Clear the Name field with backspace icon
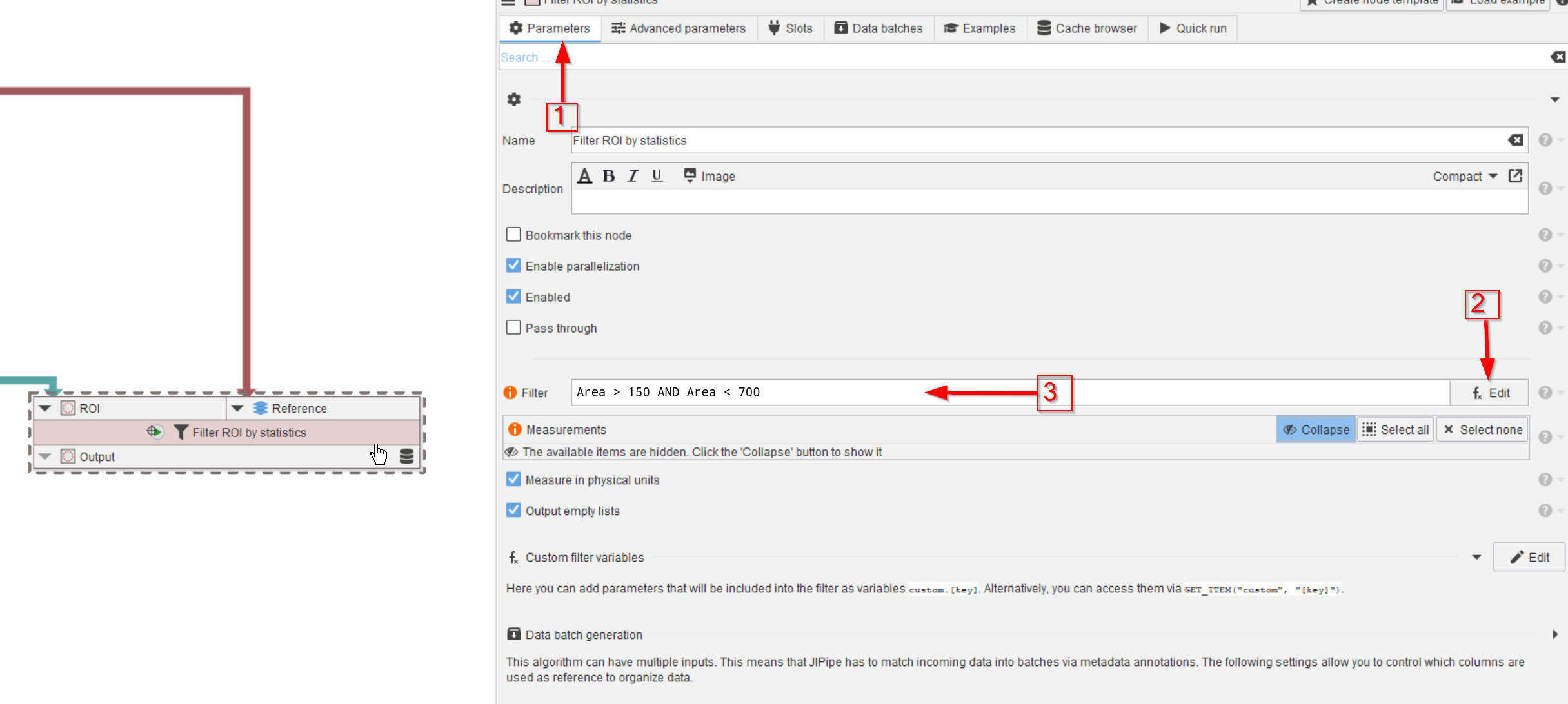This screenshot has height=704, width=1568. coord(1515,141)
